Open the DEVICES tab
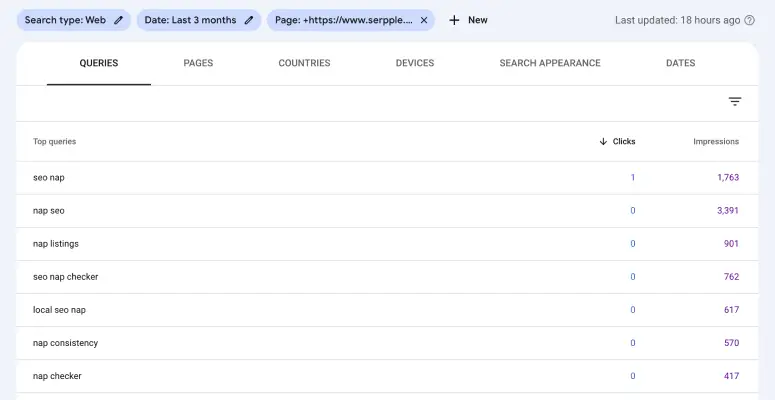Screen dimensions: 775x400 coord(415,63)
